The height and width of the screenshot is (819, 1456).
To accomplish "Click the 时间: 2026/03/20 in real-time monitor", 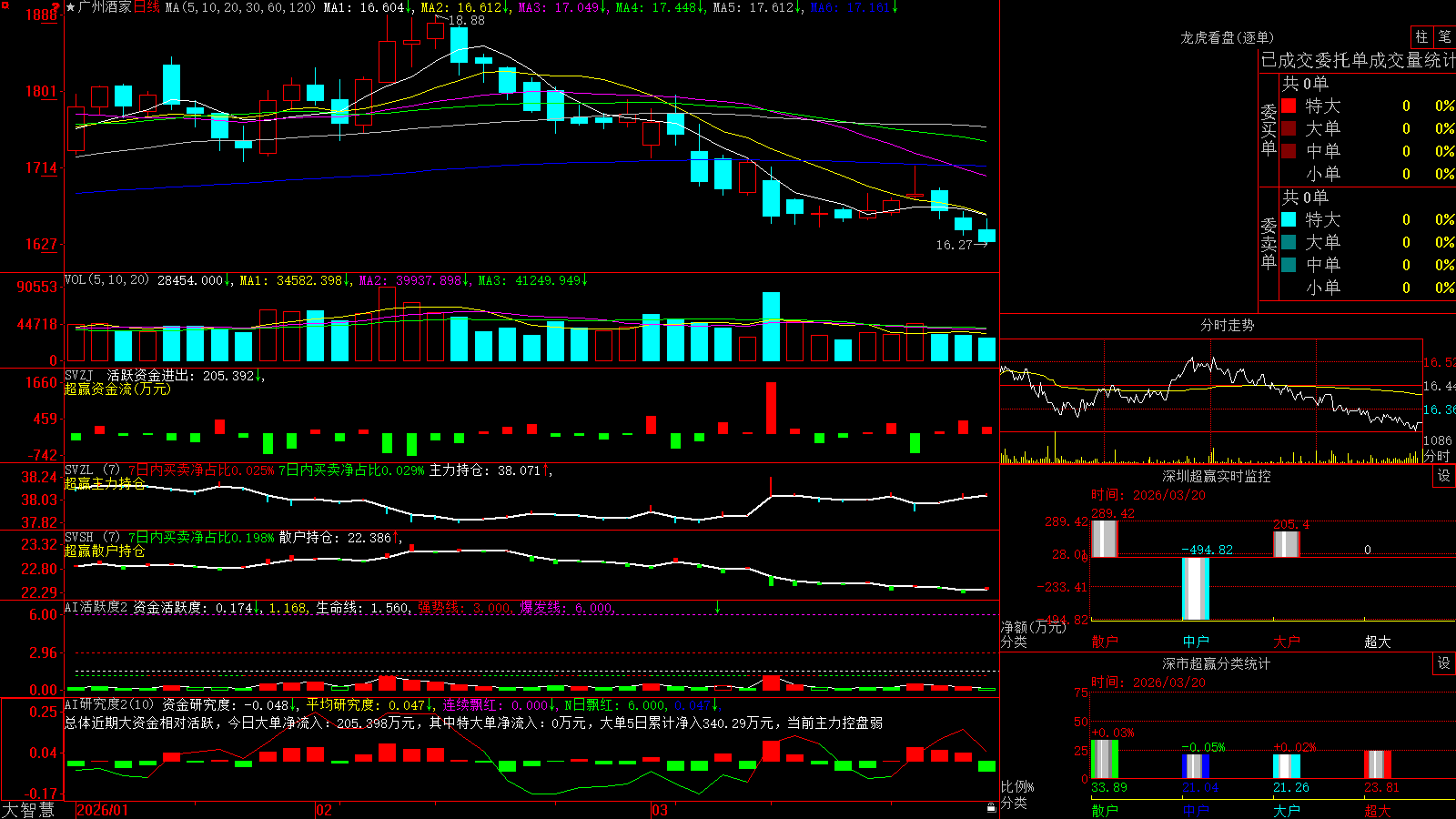I will click(x=1148, y=495).
